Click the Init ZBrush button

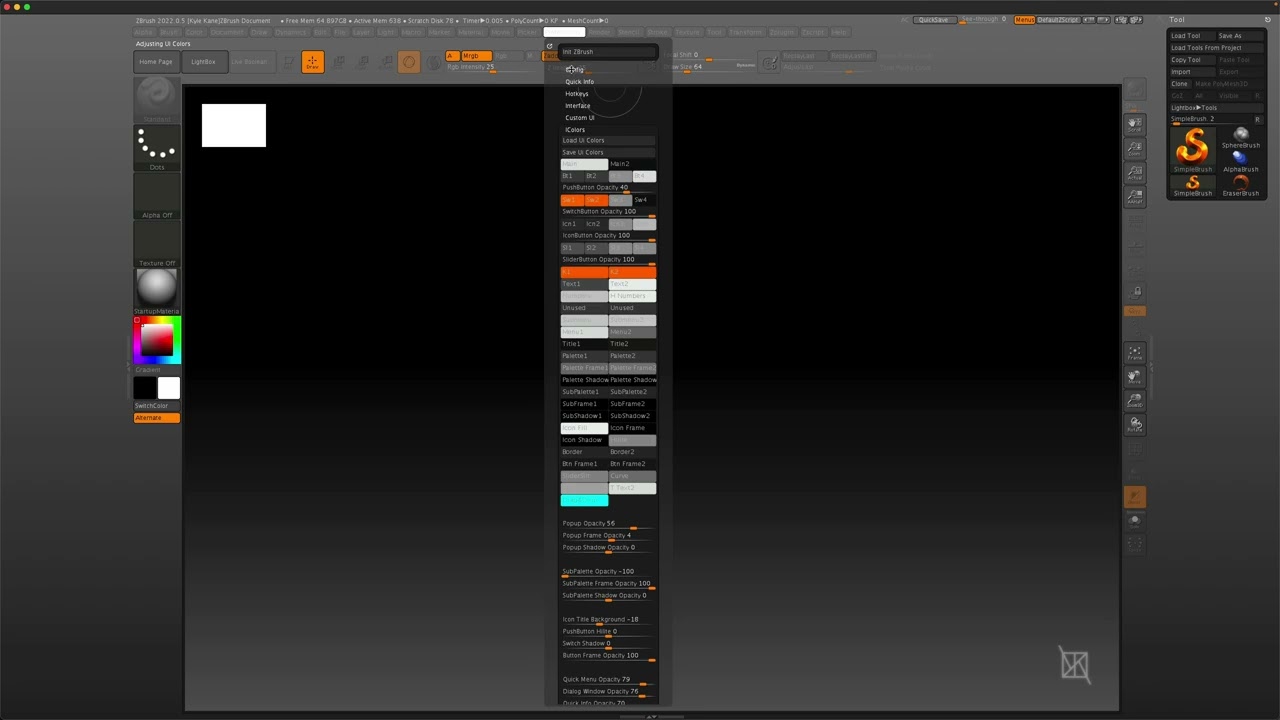click(x=608, y=52)
